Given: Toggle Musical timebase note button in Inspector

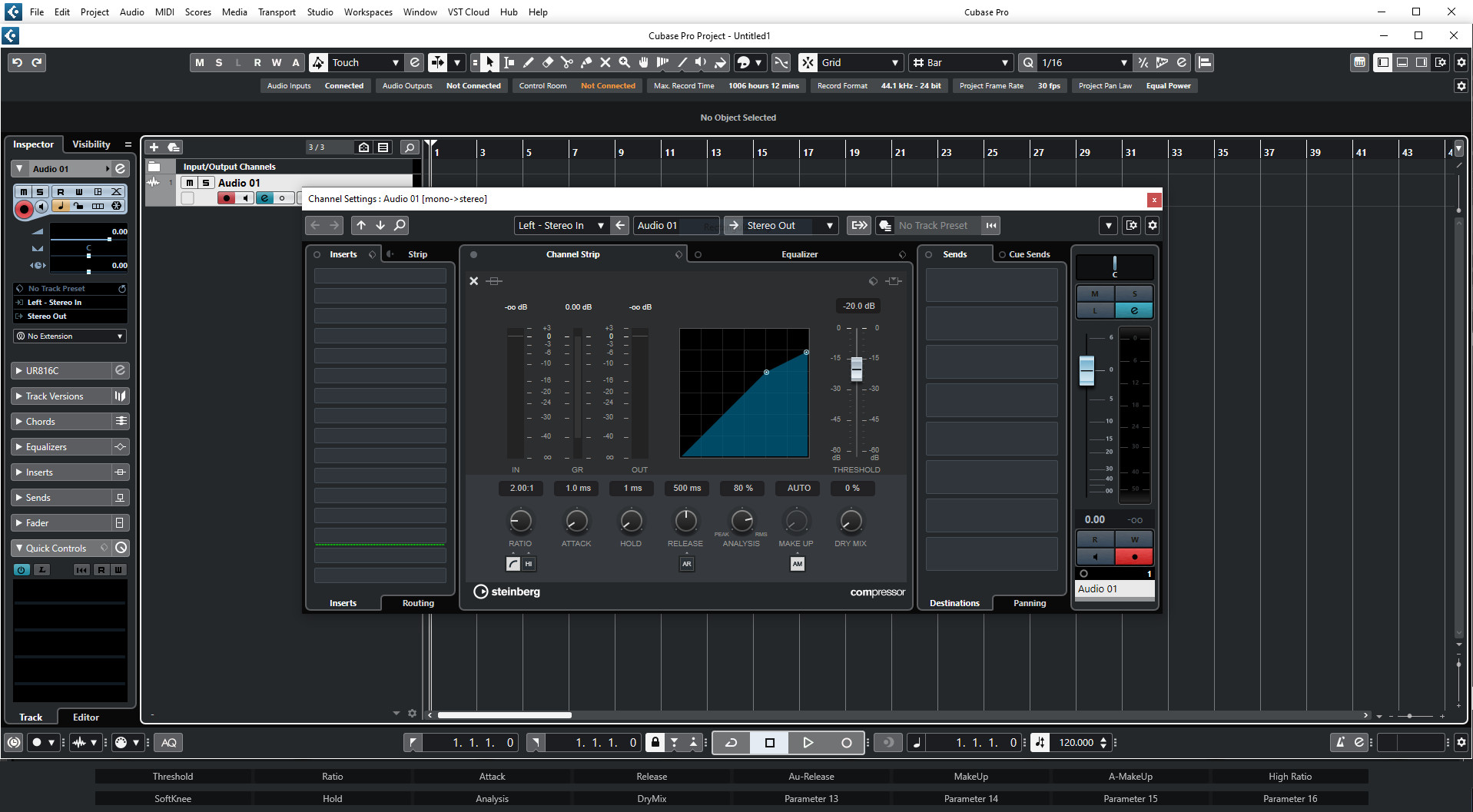Looking at the screenshot, I should (x=61, y=206).
